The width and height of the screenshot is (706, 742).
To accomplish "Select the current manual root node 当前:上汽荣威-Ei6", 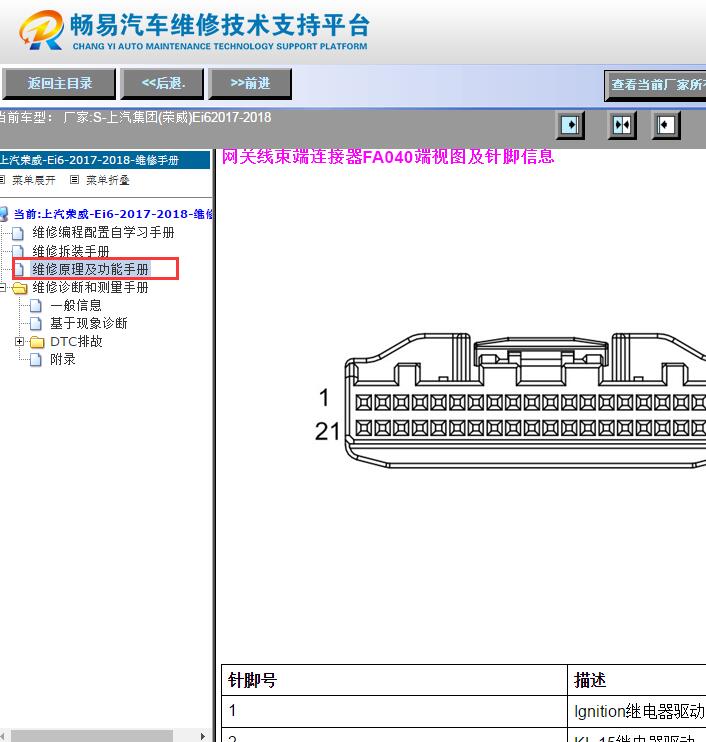I will point(113,214).
